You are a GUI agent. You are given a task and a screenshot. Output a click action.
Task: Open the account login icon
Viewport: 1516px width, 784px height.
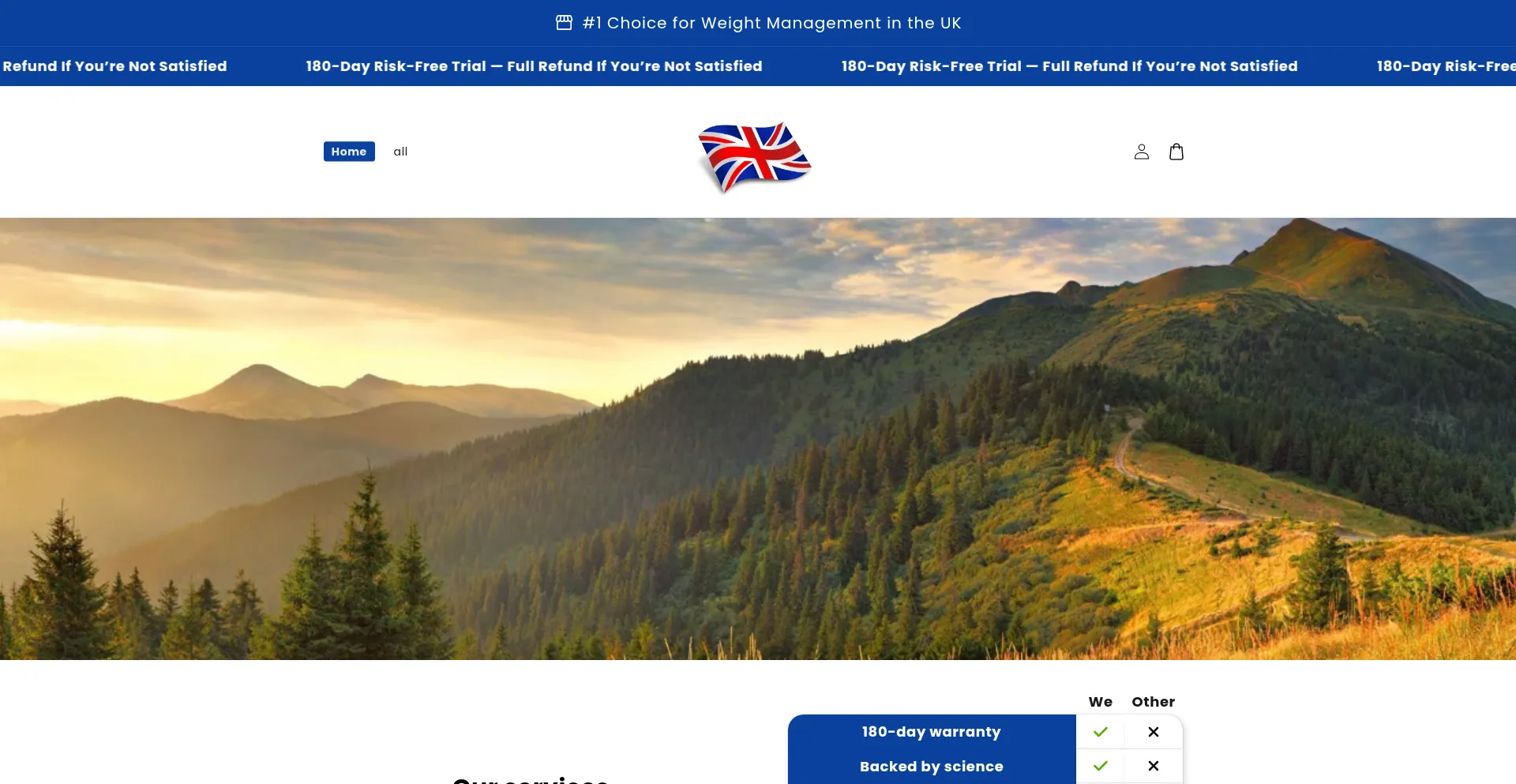pos(1141,152)
